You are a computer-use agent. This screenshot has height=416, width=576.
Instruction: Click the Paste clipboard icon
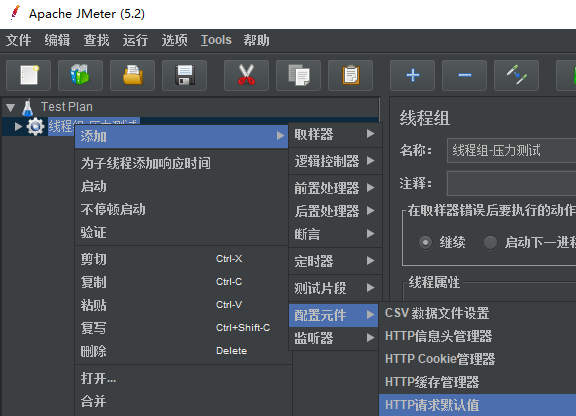350,75
